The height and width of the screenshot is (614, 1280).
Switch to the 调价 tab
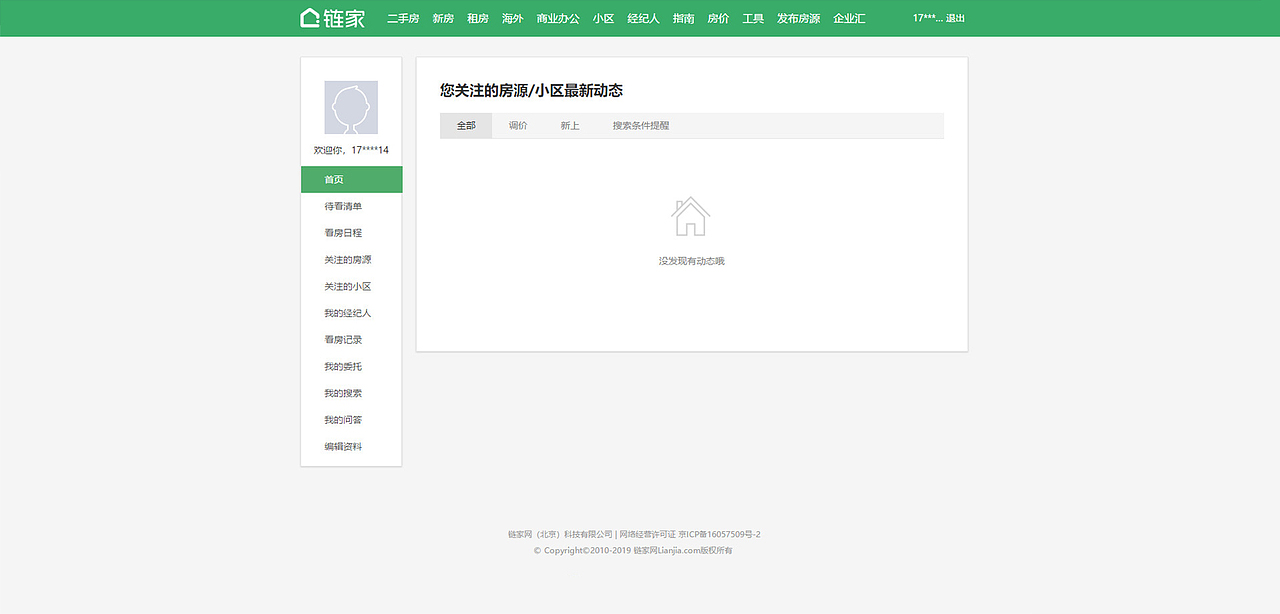(x=518, y=126)
